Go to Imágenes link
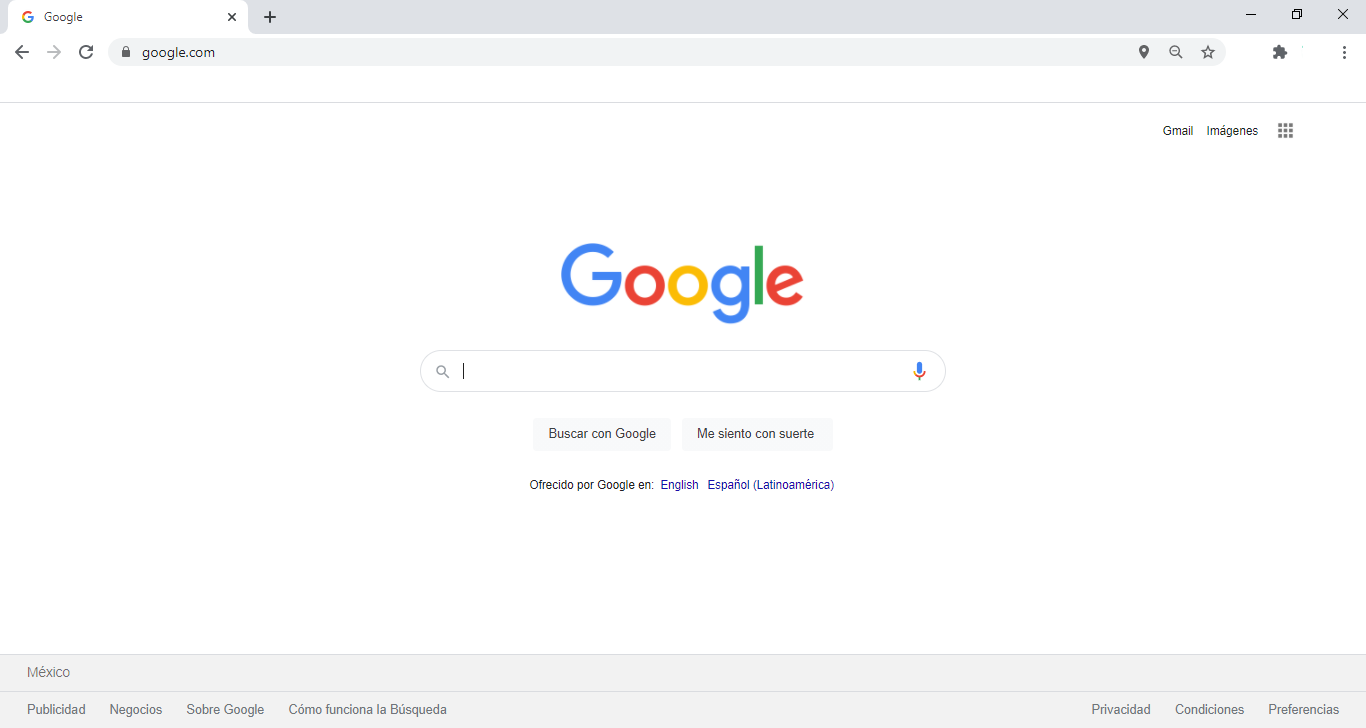The height and width of the screenshot is (728, 1366). pyautogui.click(x=1232, y=131)
